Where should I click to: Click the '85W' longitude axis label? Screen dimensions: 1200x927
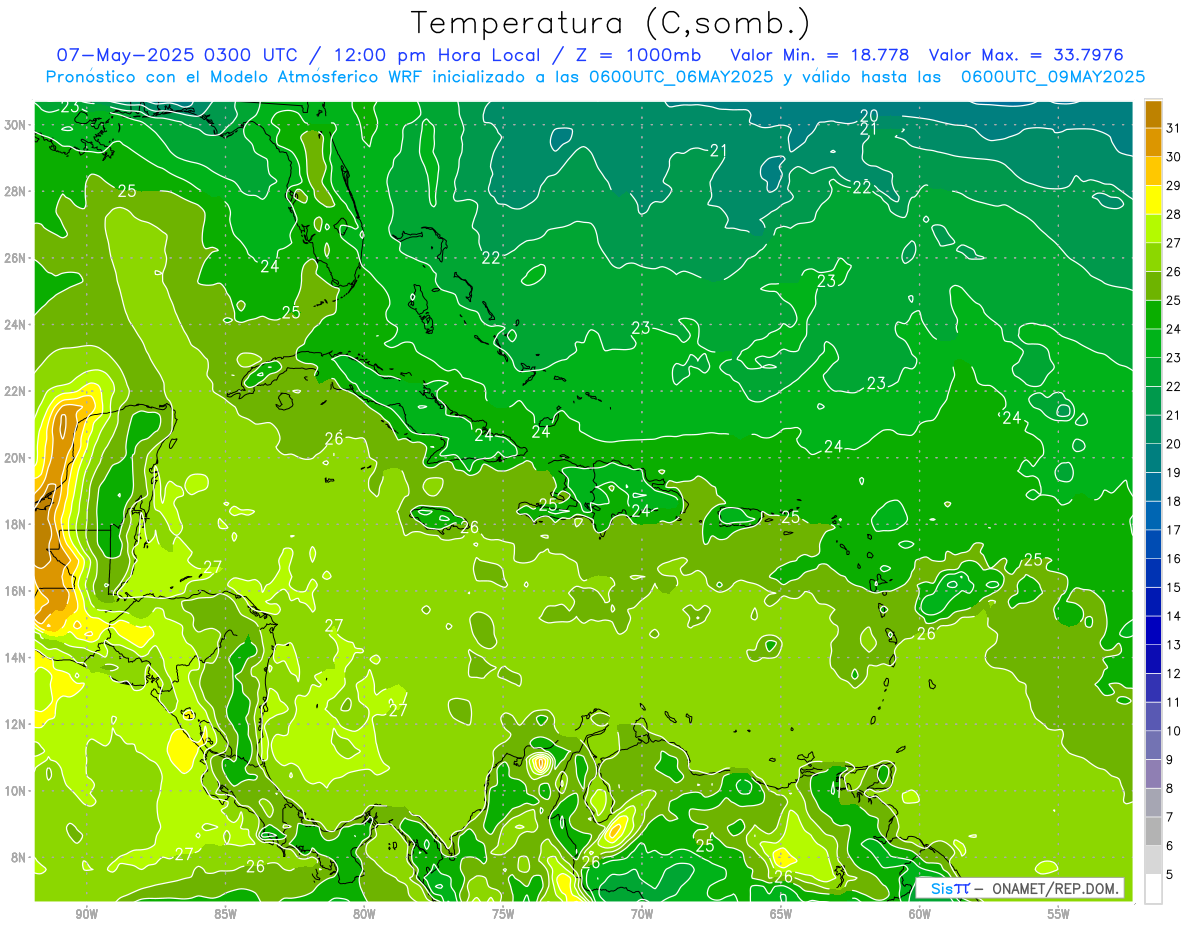(225, 914)
